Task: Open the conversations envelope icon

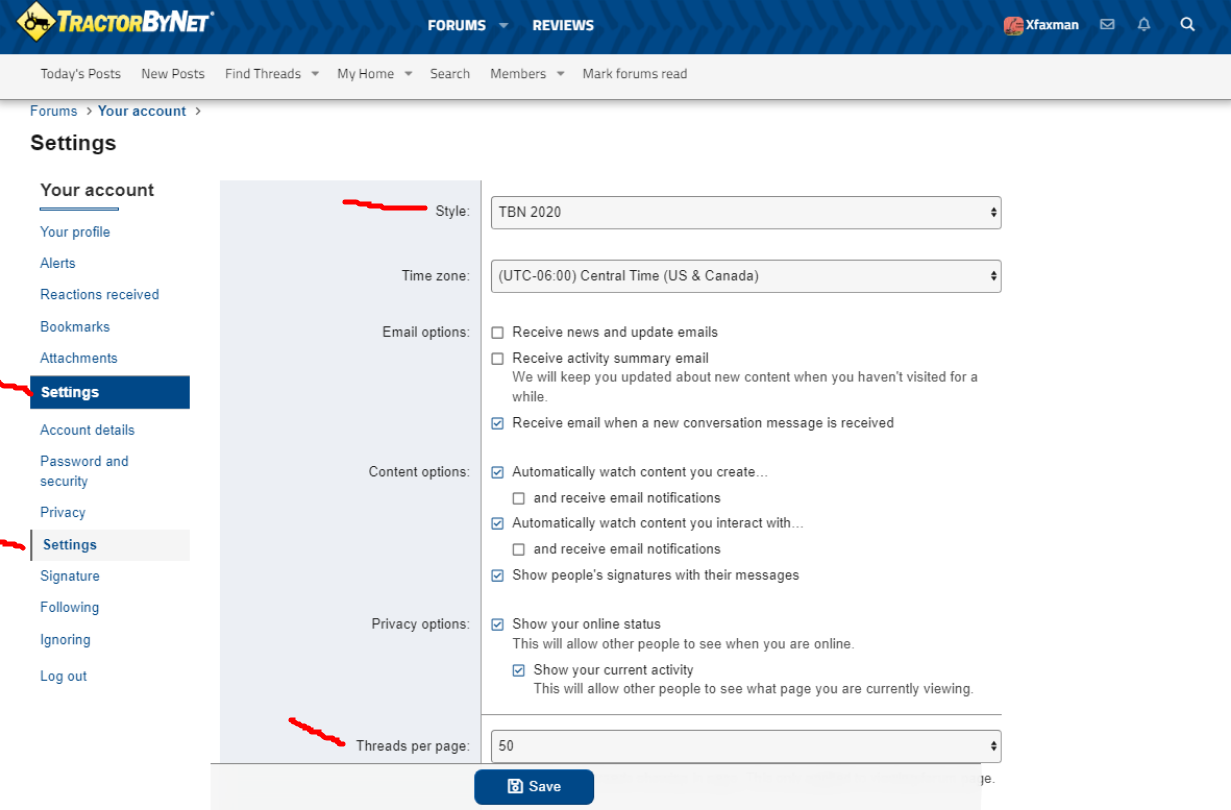Action: pos(1107,25)
